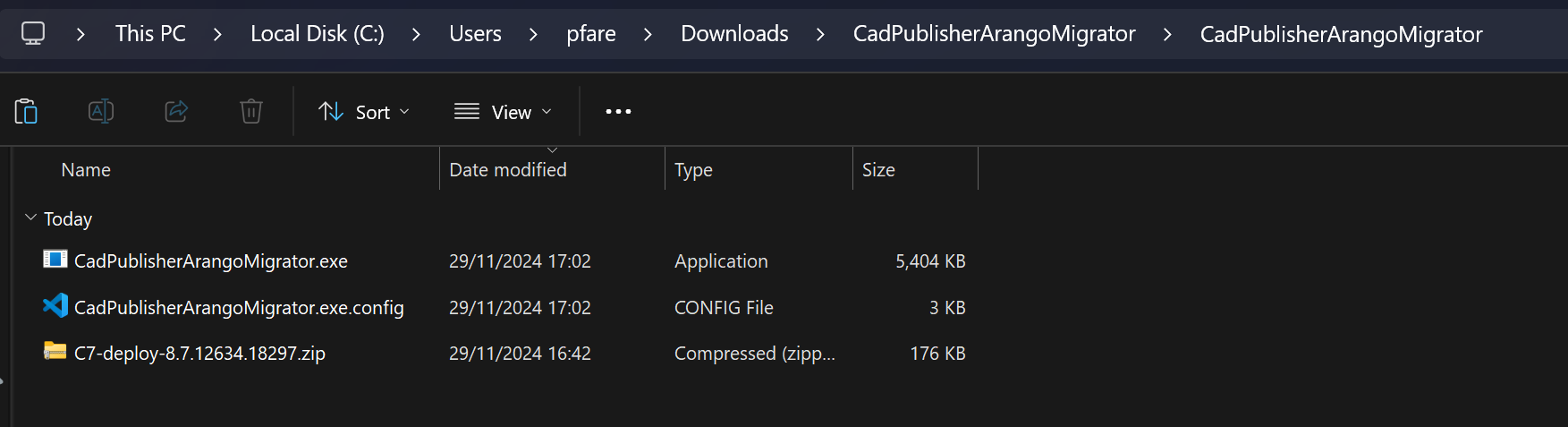The height and width of the screenshot is (427, 1568).
Task: Sort by the Name column header
Action: tap(86, 170)
